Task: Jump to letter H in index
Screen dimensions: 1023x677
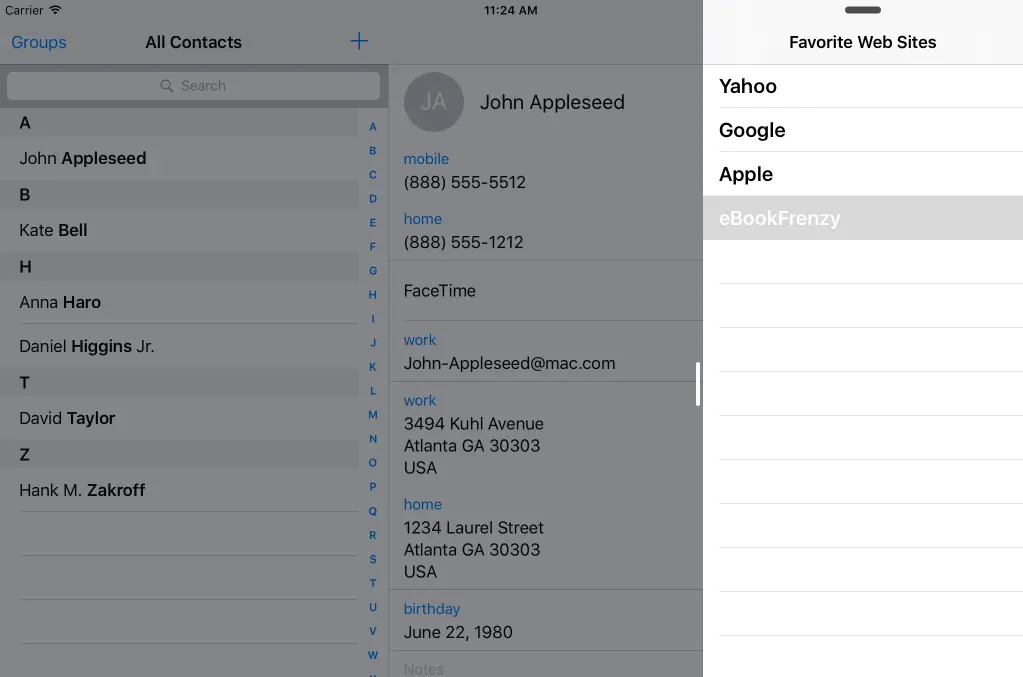Action: point(373,295)
